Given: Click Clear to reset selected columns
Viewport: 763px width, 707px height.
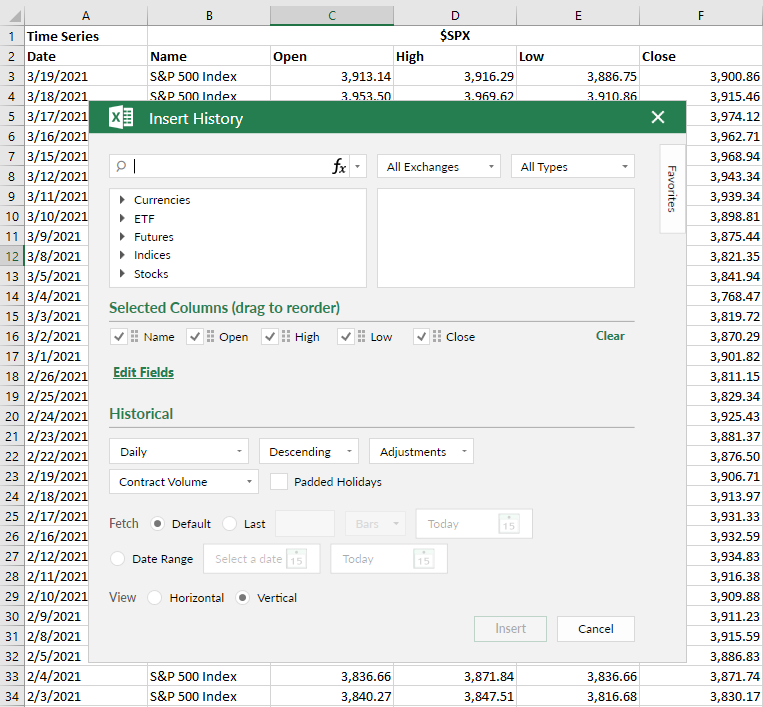Looking at the screenshot, I should click(x=610, y=336).
